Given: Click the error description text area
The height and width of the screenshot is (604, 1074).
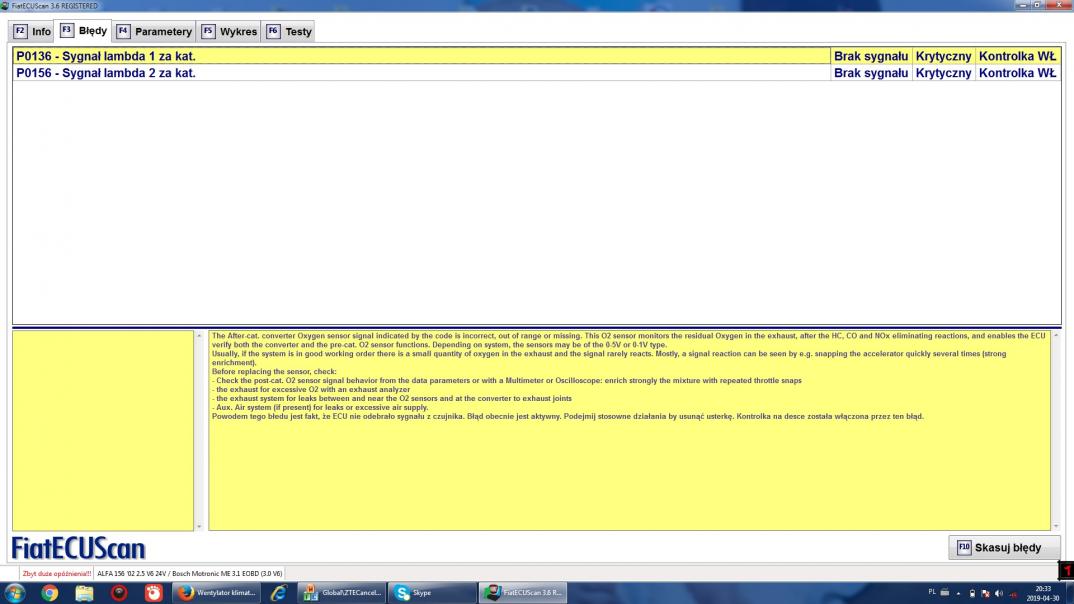Looking at the screenshot, I should pyautogui.click(x=629, y=431).
